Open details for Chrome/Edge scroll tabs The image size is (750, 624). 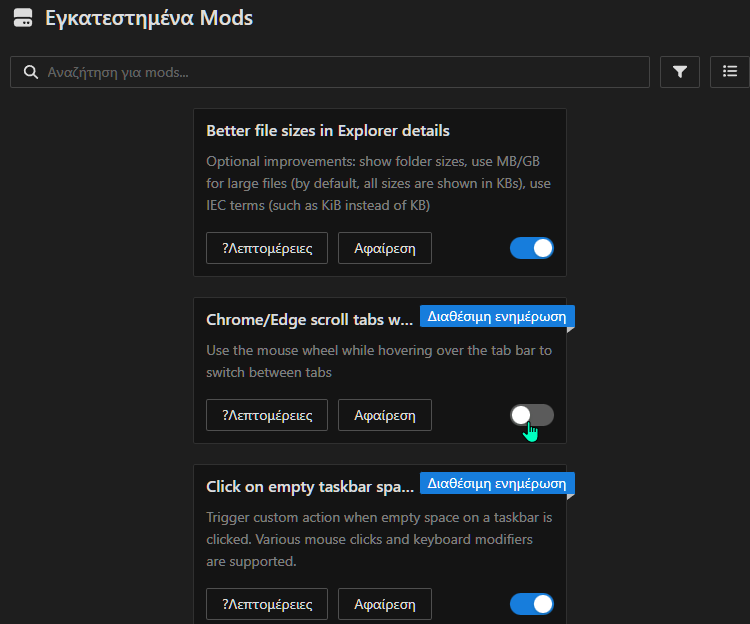pyautogui.click(x=267, y=415)
